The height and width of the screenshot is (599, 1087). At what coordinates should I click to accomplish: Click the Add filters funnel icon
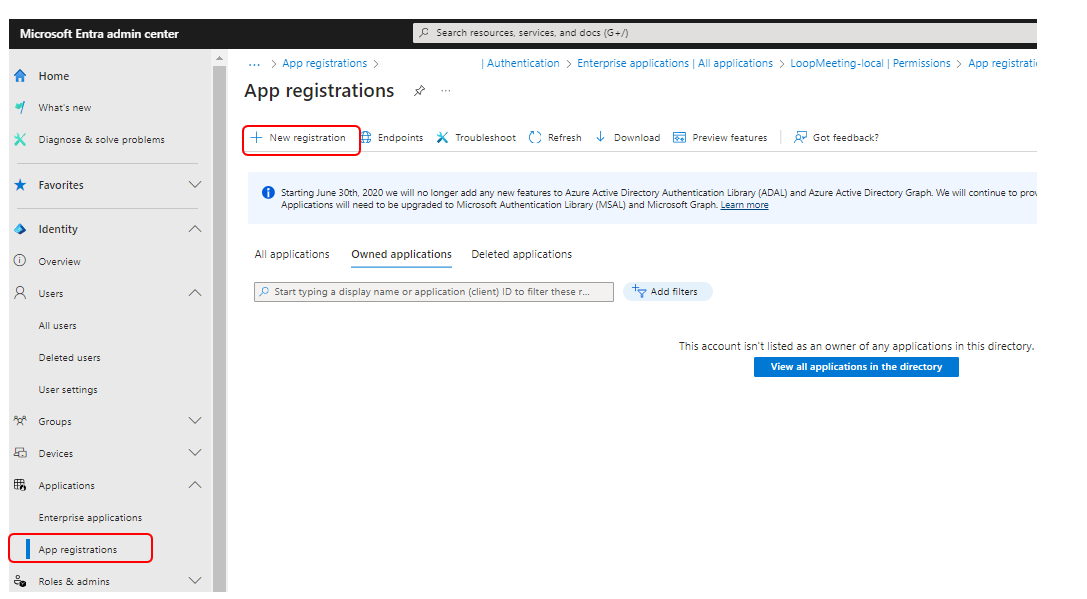(x=638, y=291)
